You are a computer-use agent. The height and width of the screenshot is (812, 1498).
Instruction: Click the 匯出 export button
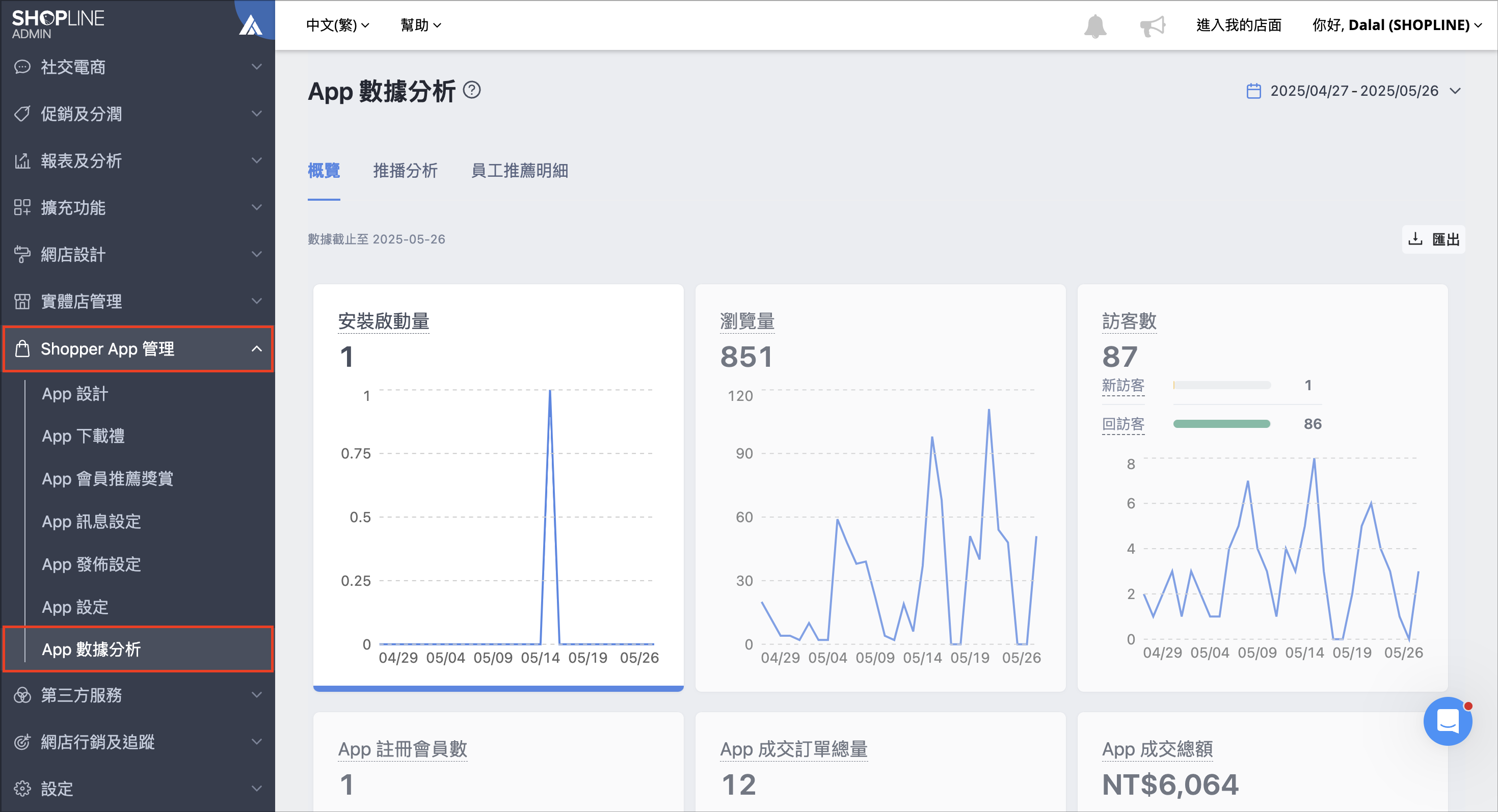coord(1433,239)
